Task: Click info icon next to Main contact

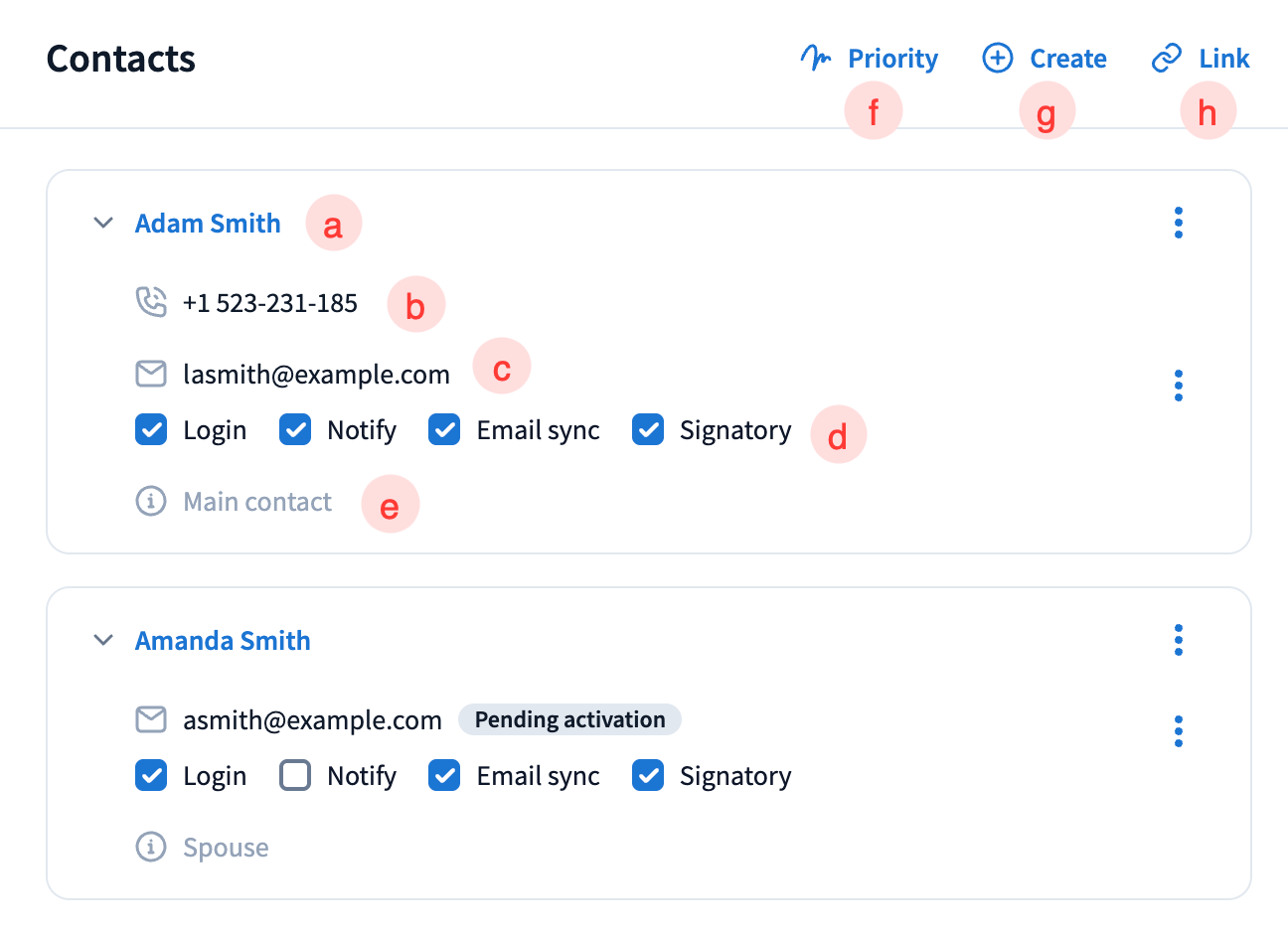Action: point(151,501)
